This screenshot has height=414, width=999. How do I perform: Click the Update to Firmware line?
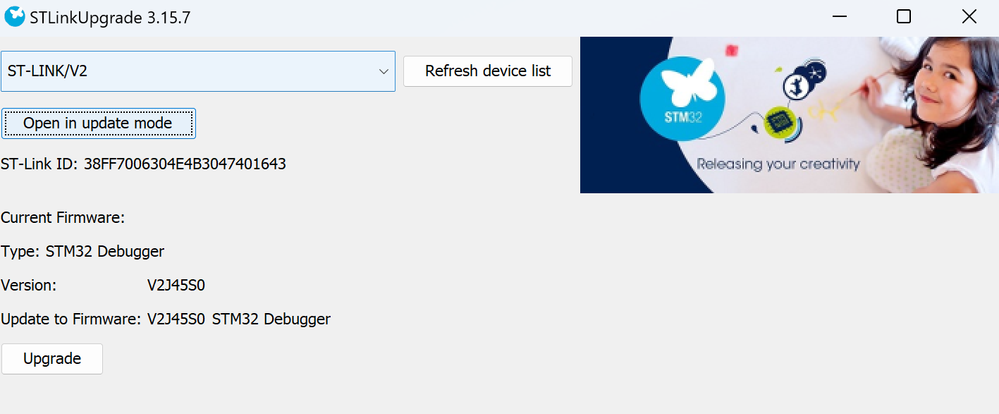pyautogui.click(x=166, y=319)
